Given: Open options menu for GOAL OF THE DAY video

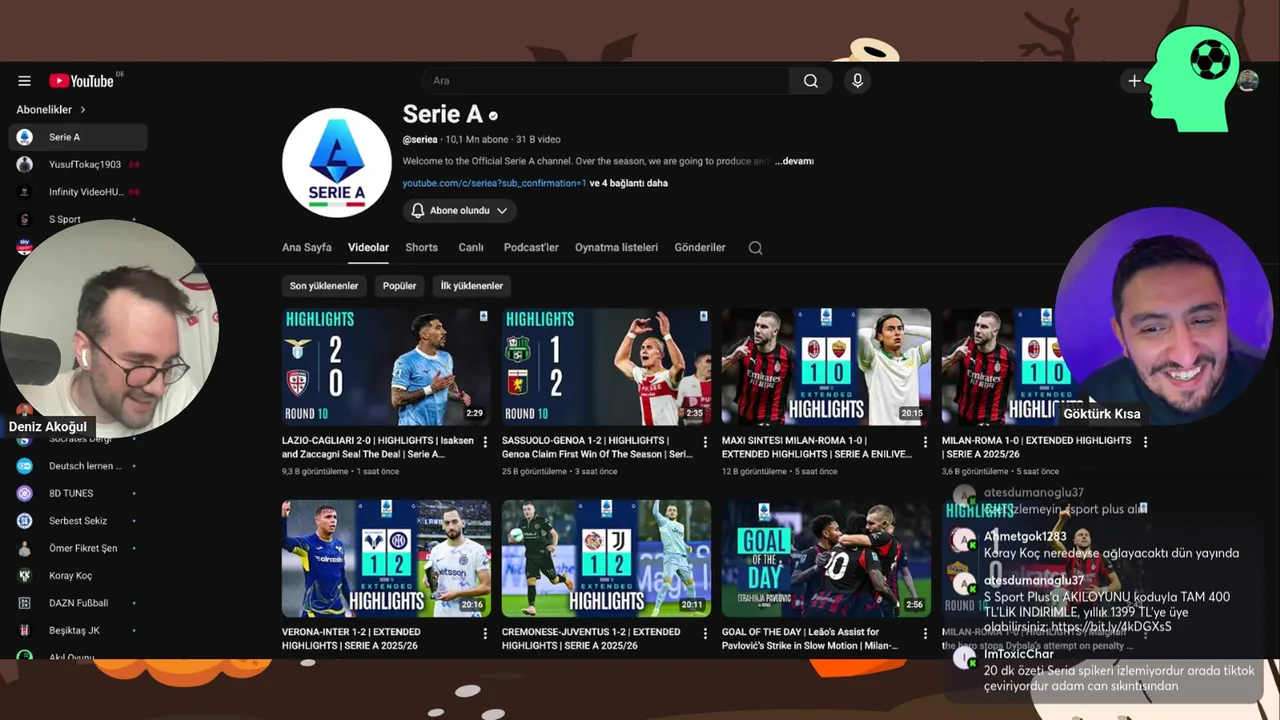Looking at the screenshot, I should click(925, 633).
